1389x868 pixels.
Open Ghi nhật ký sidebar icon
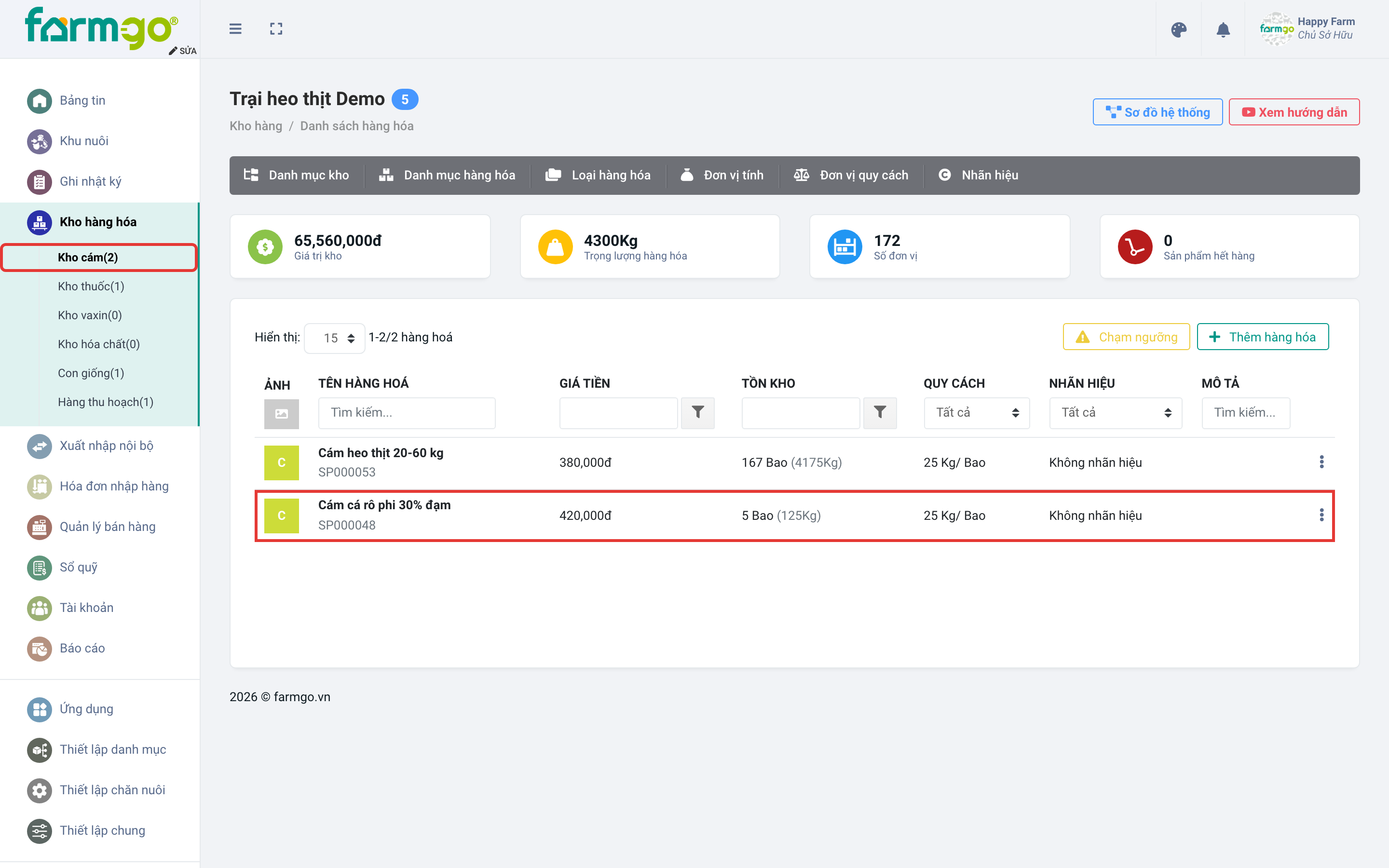[39, 182]
